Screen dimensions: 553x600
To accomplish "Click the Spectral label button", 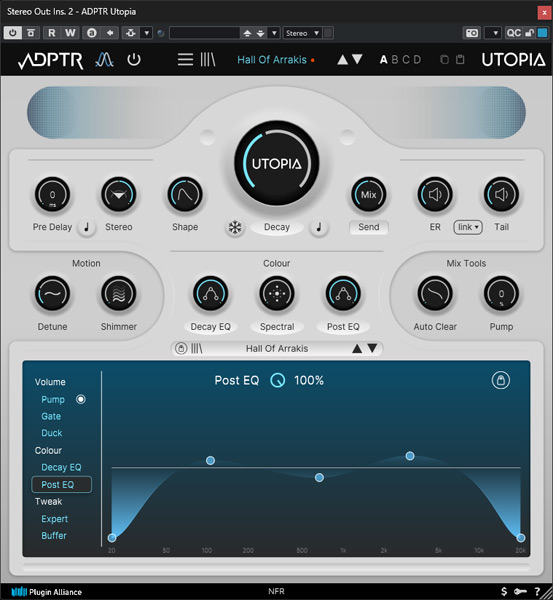I will tap(277, 327).
